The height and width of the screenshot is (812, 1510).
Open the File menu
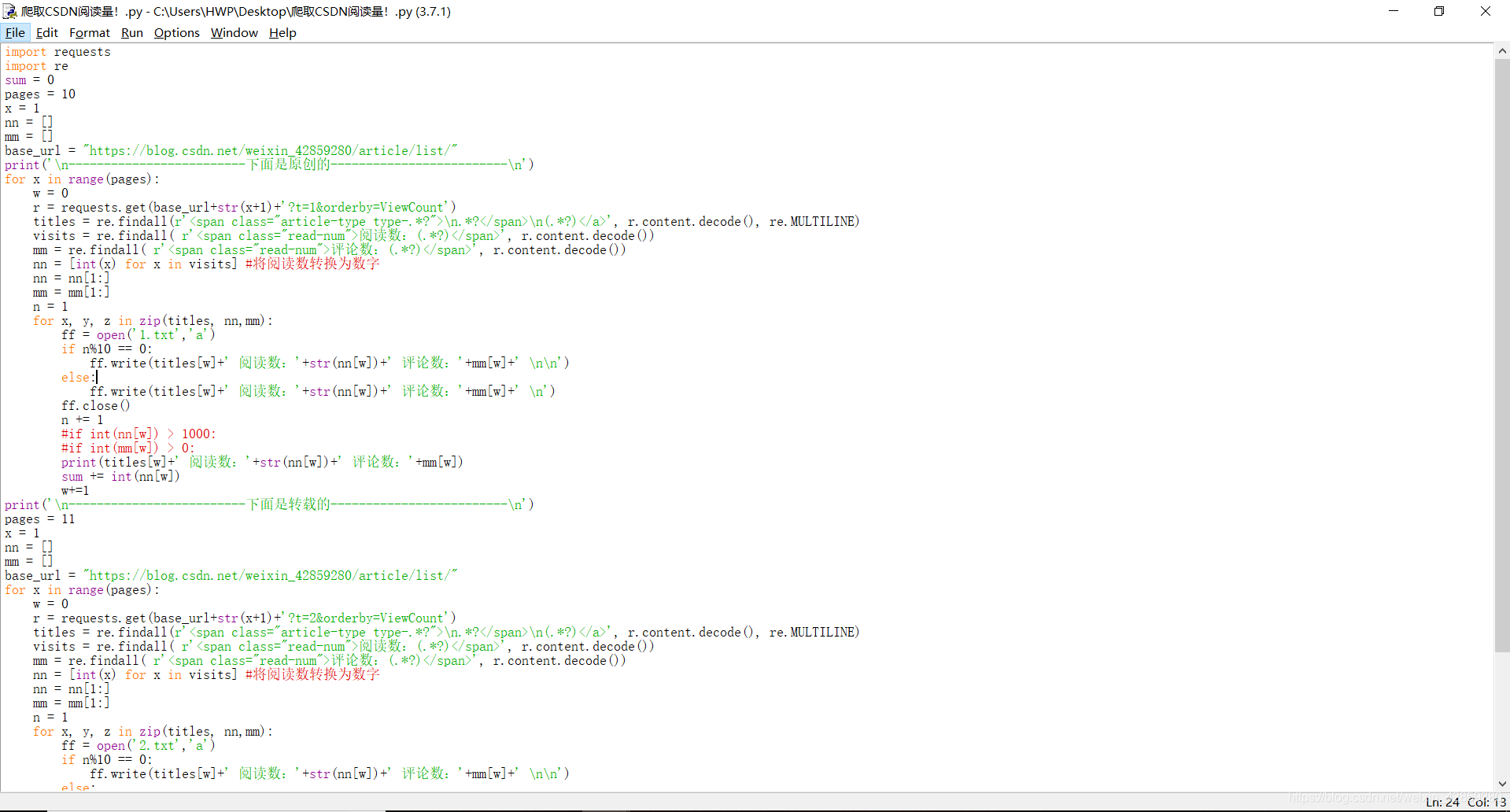point(15,32)
